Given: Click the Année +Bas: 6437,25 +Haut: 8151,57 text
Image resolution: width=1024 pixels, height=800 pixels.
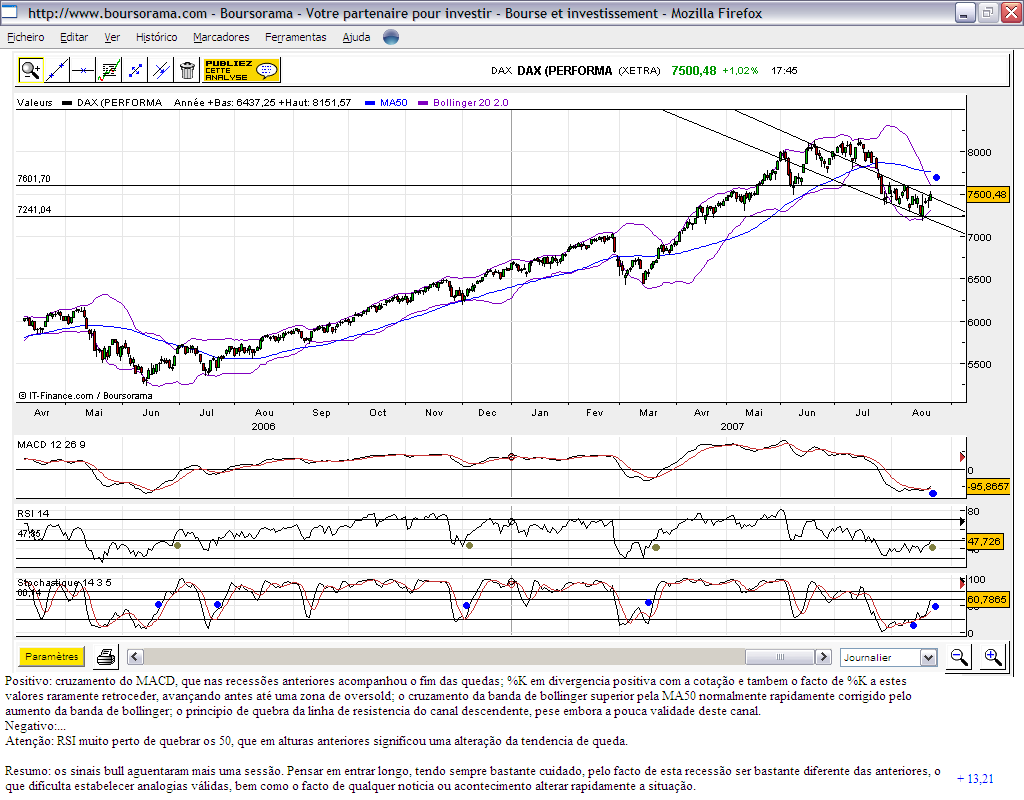Looking at the screenshot, I should pos(263,103).
